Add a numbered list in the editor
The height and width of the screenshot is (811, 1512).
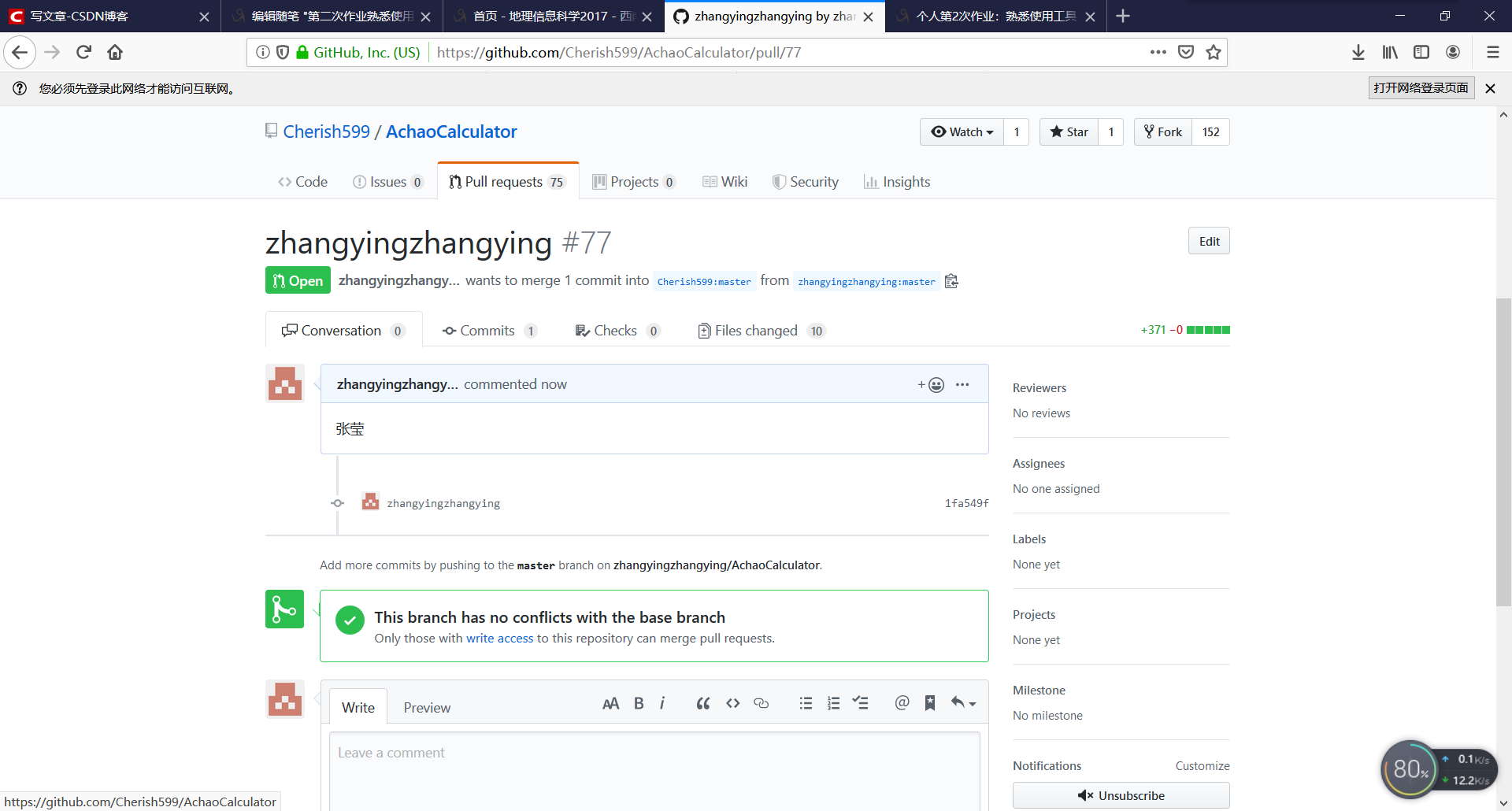point(833,703)
